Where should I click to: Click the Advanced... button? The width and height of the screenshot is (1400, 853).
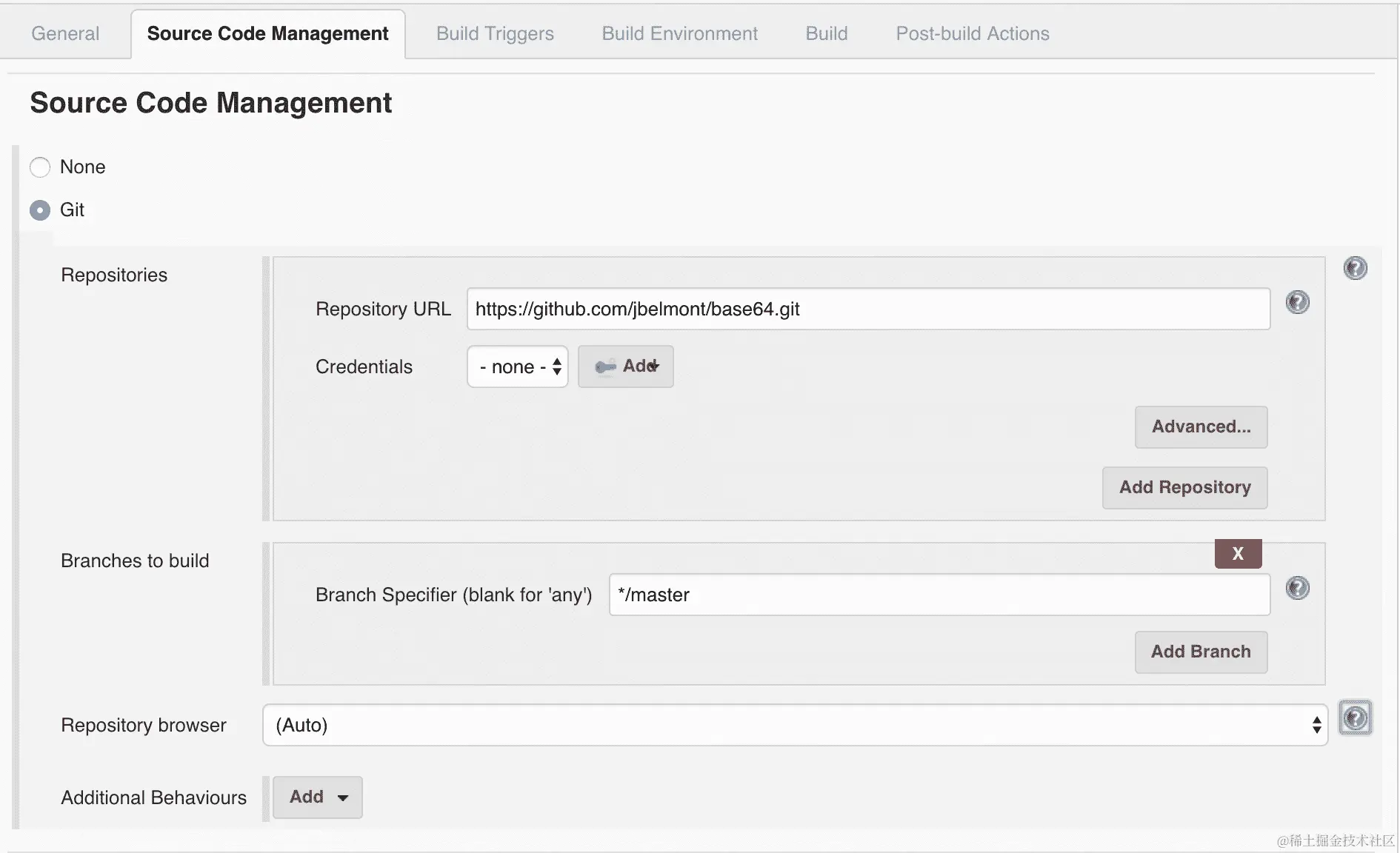1201,426
